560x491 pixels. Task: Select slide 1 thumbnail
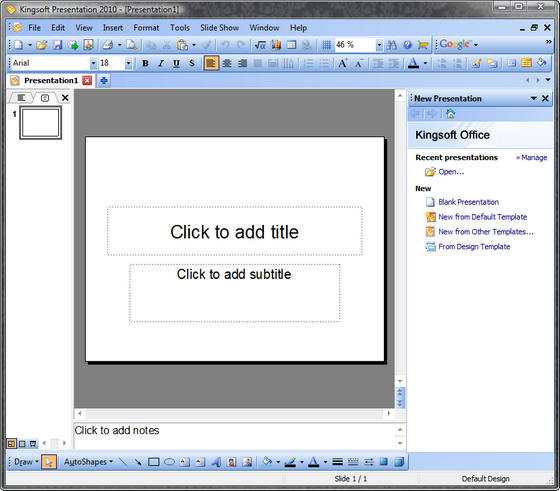tap(40, 123)
